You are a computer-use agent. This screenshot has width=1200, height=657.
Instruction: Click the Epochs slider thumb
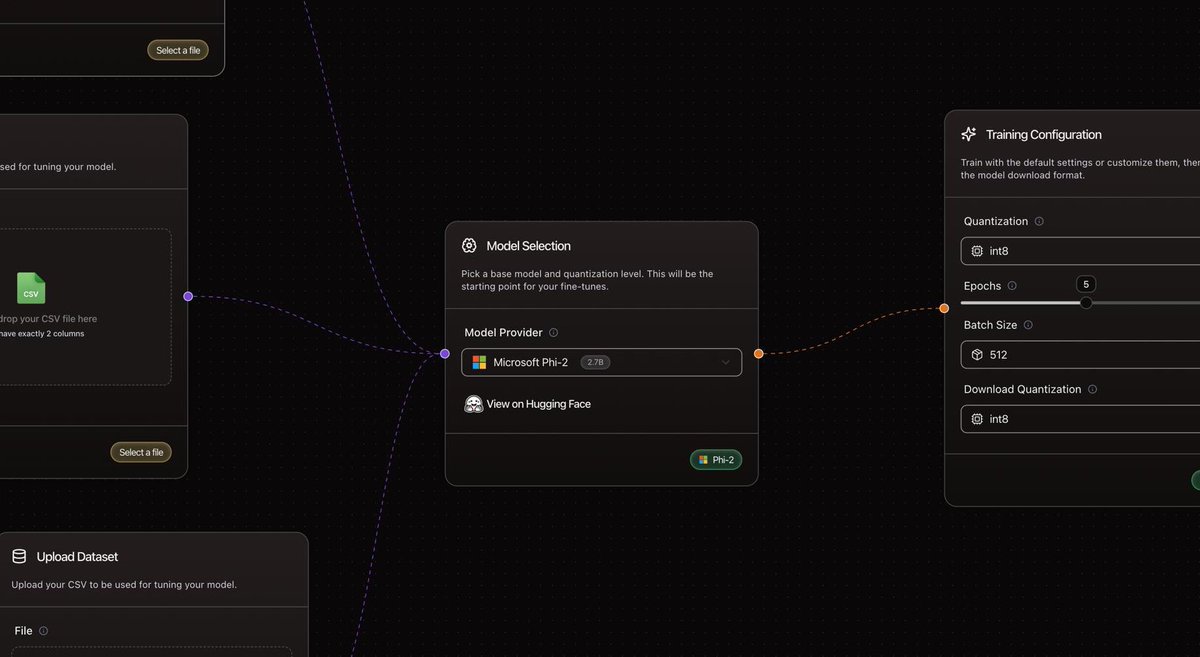point(1086,302)
